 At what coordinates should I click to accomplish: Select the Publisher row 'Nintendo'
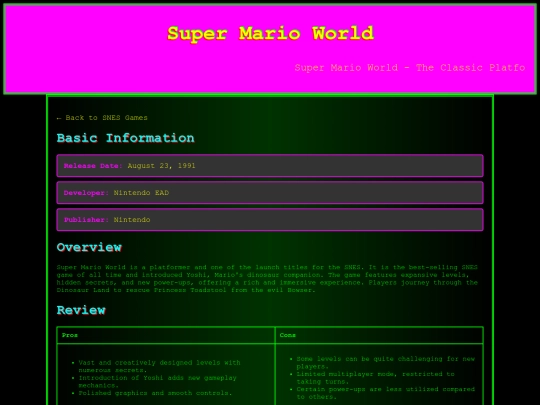[270, 220]
